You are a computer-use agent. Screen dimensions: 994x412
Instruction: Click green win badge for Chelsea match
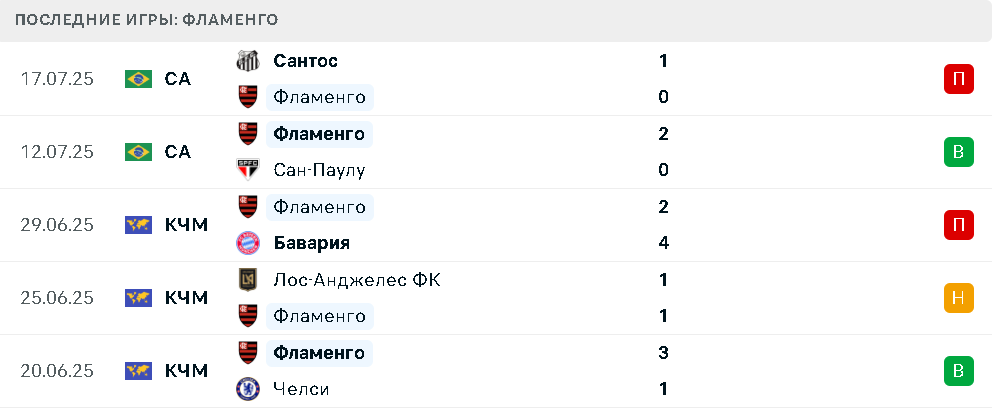pyautogui.click(x=958, y=371)
